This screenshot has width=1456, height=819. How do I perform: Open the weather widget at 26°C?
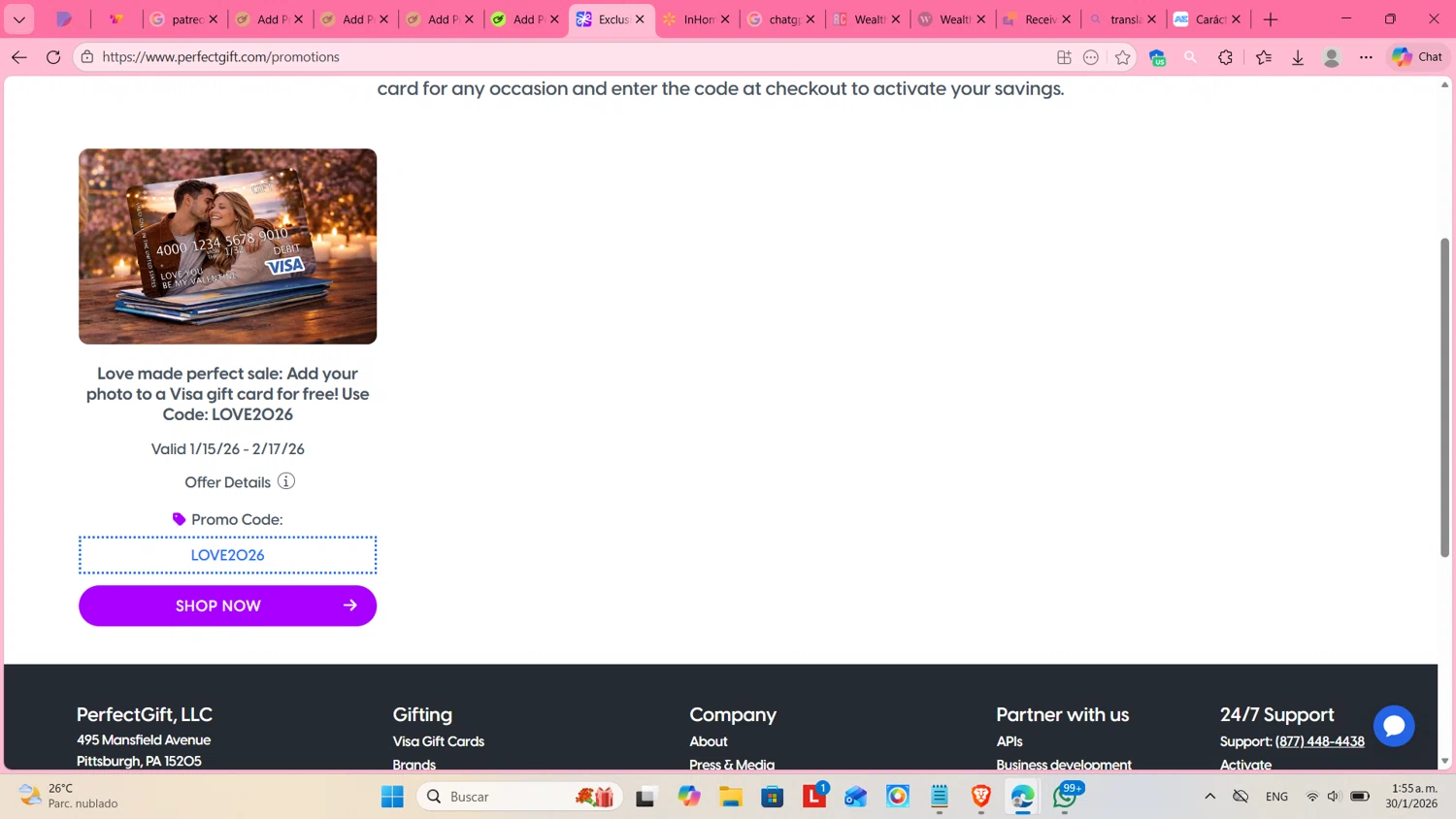[x=68, y=797]
